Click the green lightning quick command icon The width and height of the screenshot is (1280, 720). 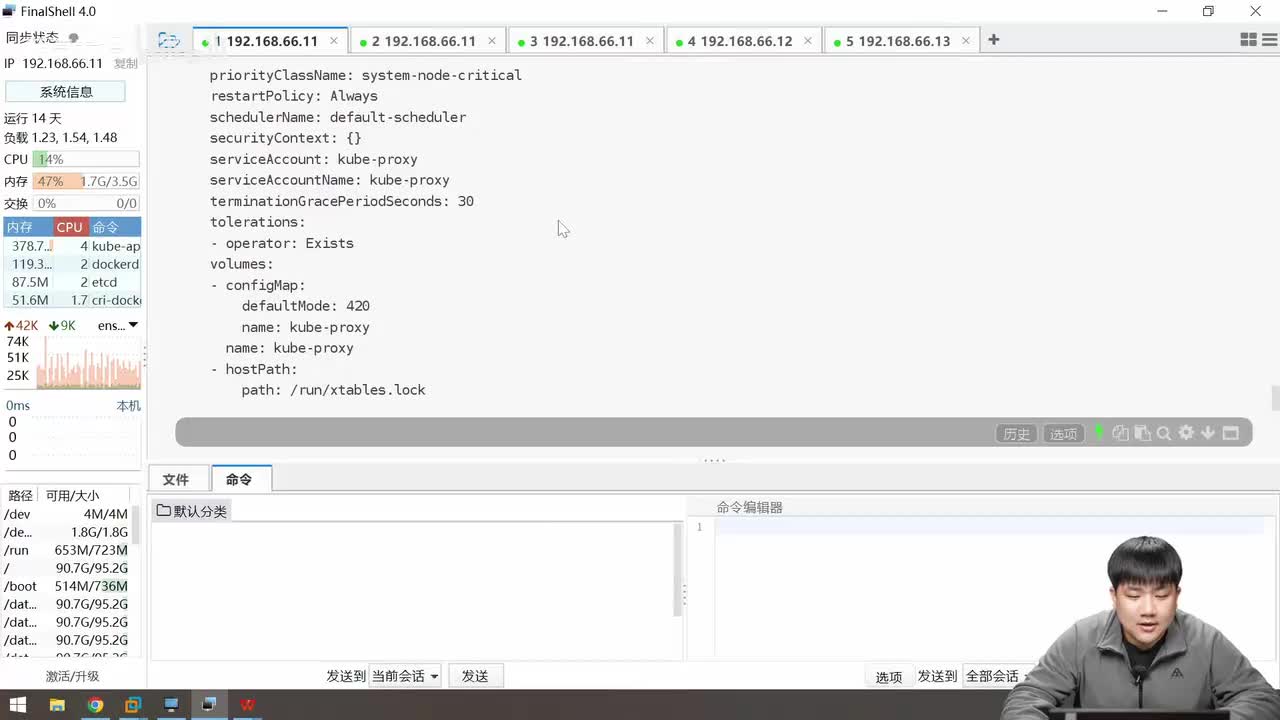(1099, 433)
